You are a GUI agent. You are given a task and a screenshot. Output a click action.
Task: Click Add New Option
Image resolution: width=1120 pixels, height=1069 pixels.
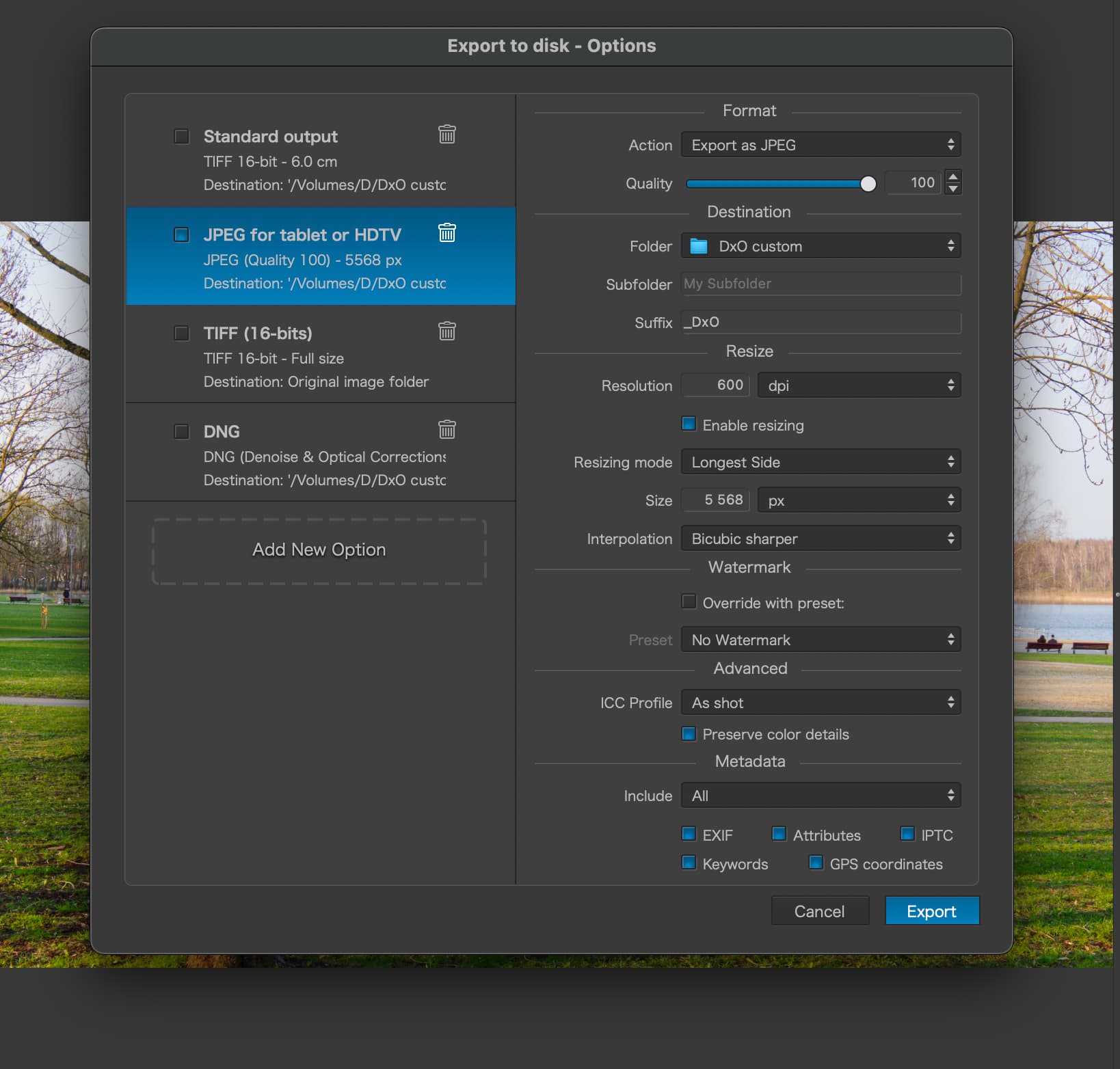click(x=319, y=550)
